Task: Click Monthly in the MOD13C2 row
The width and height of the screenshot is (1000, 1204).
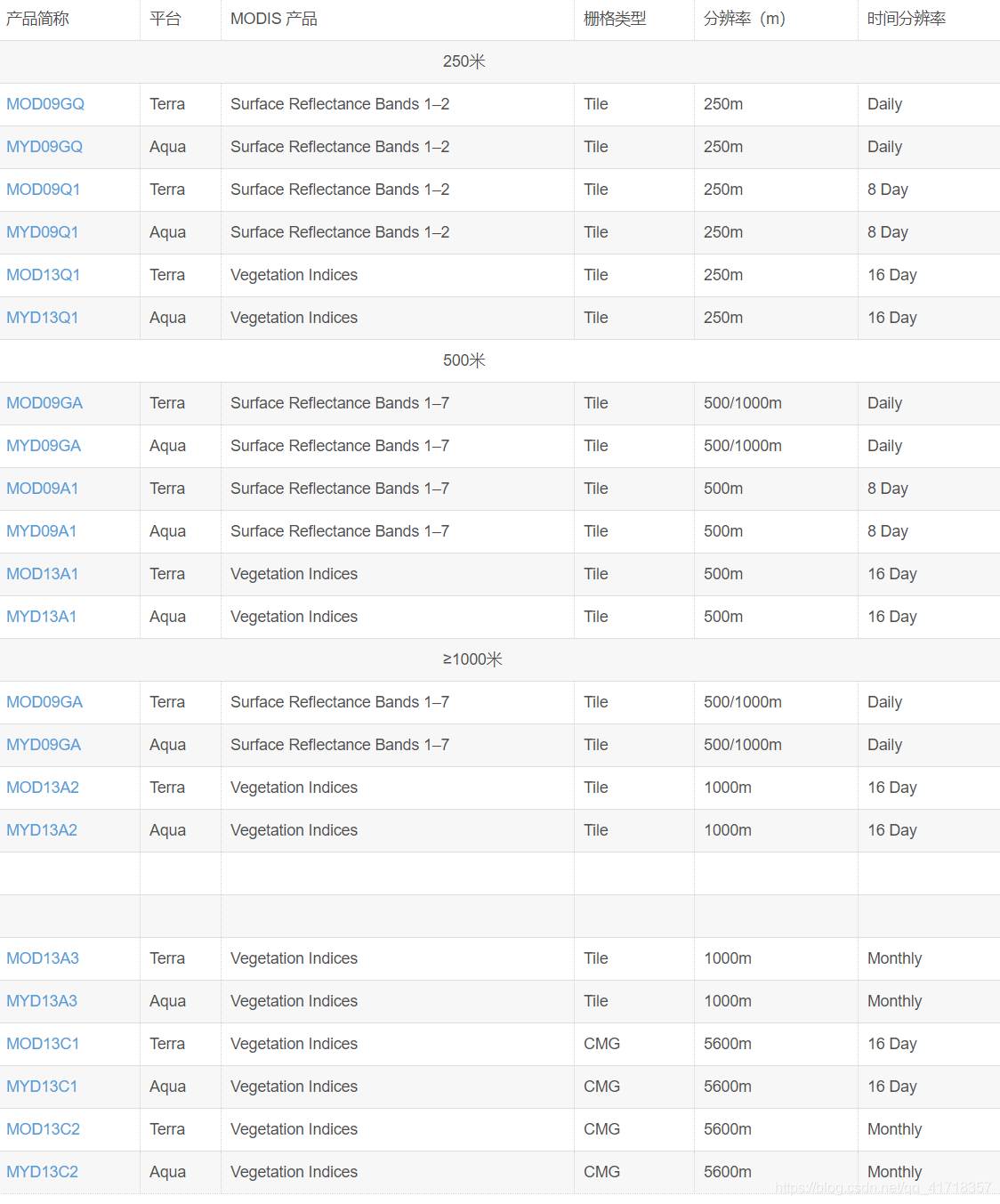Action: click(x=895, y=1129)
